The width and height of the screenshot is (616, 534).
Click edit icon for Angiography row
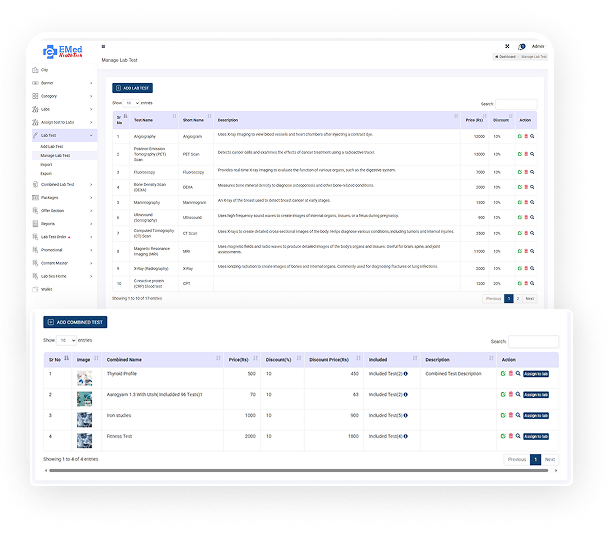click(519, 136)
